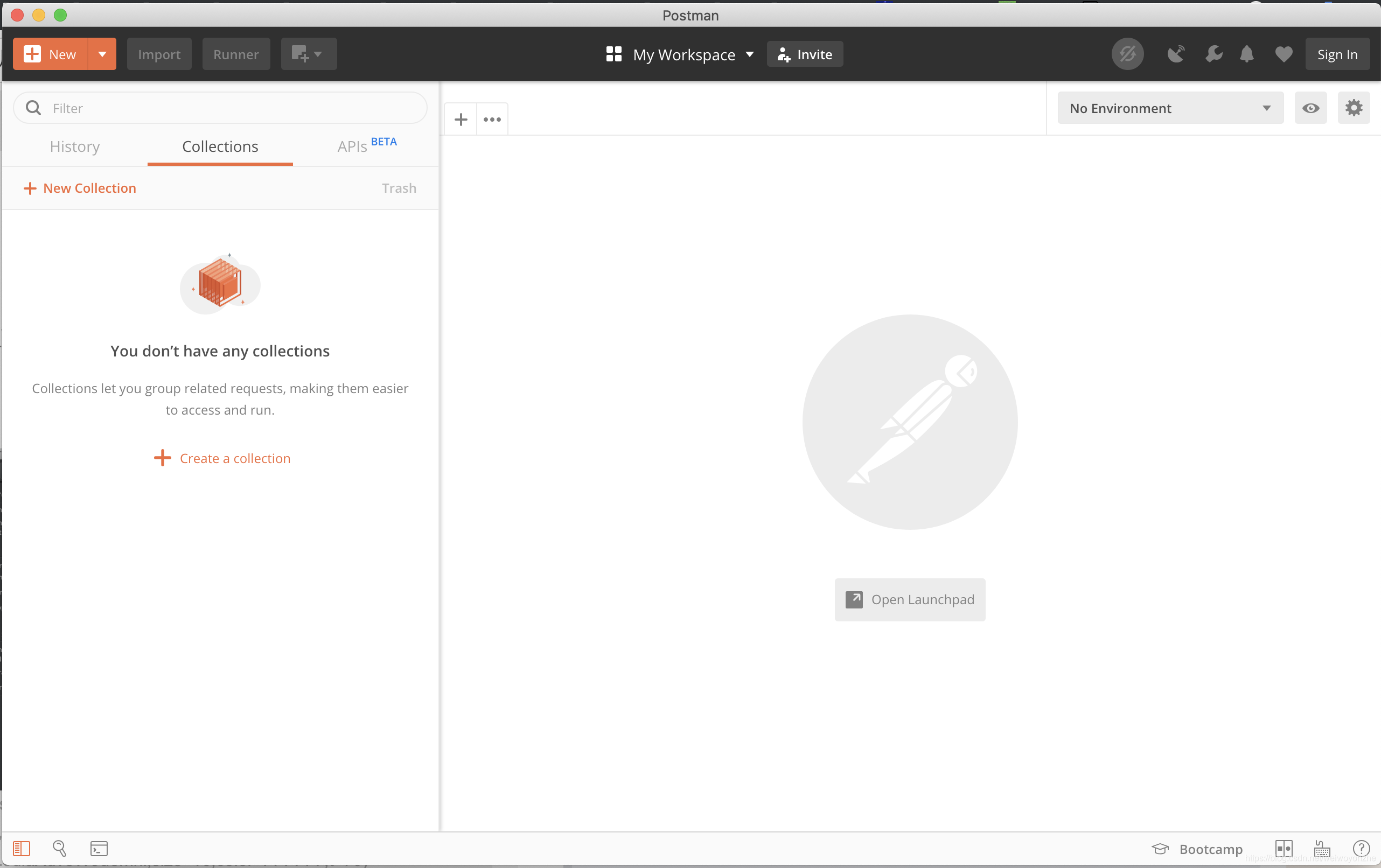Toggle the sidebar panel visibility

pos(21,848)
